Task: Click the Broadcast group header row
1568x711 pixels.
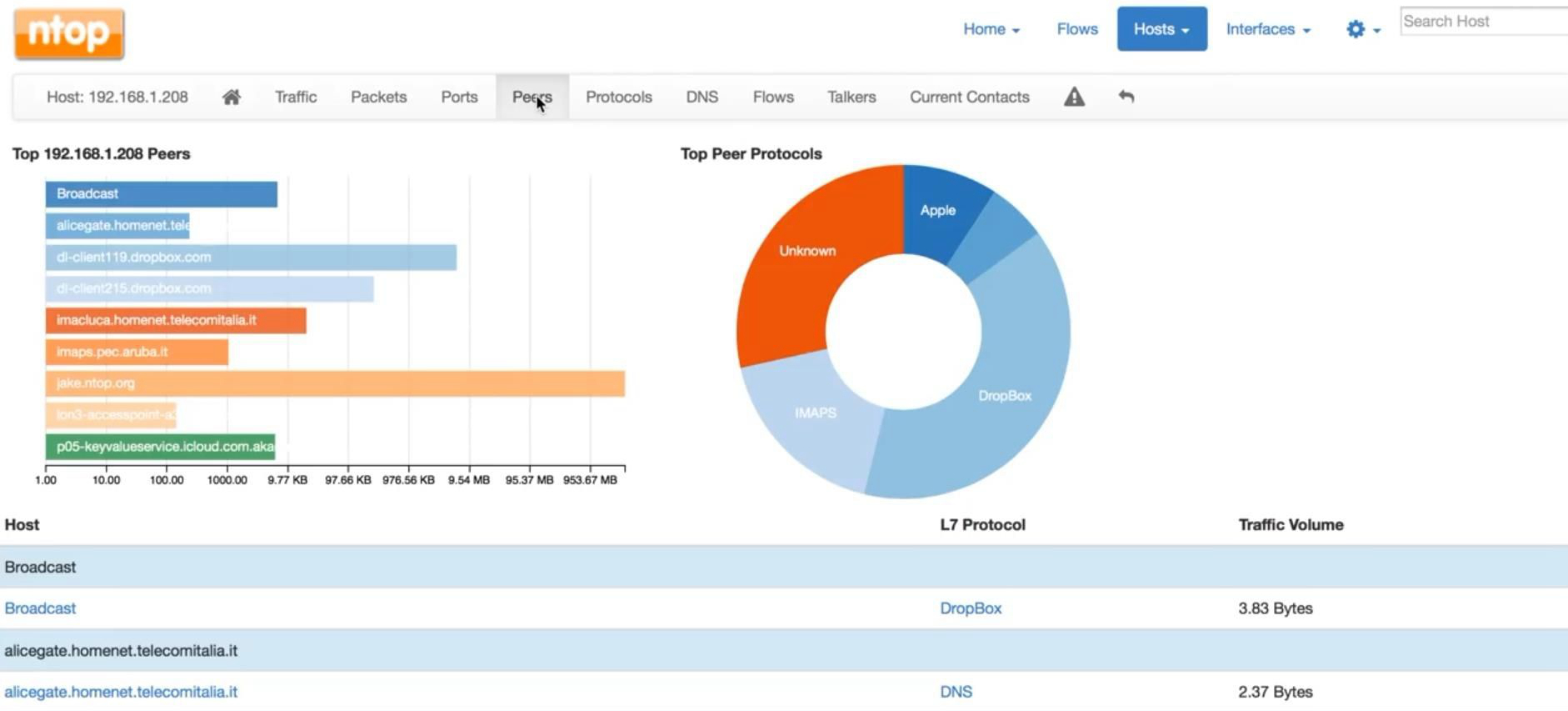Action: point(784,567)
